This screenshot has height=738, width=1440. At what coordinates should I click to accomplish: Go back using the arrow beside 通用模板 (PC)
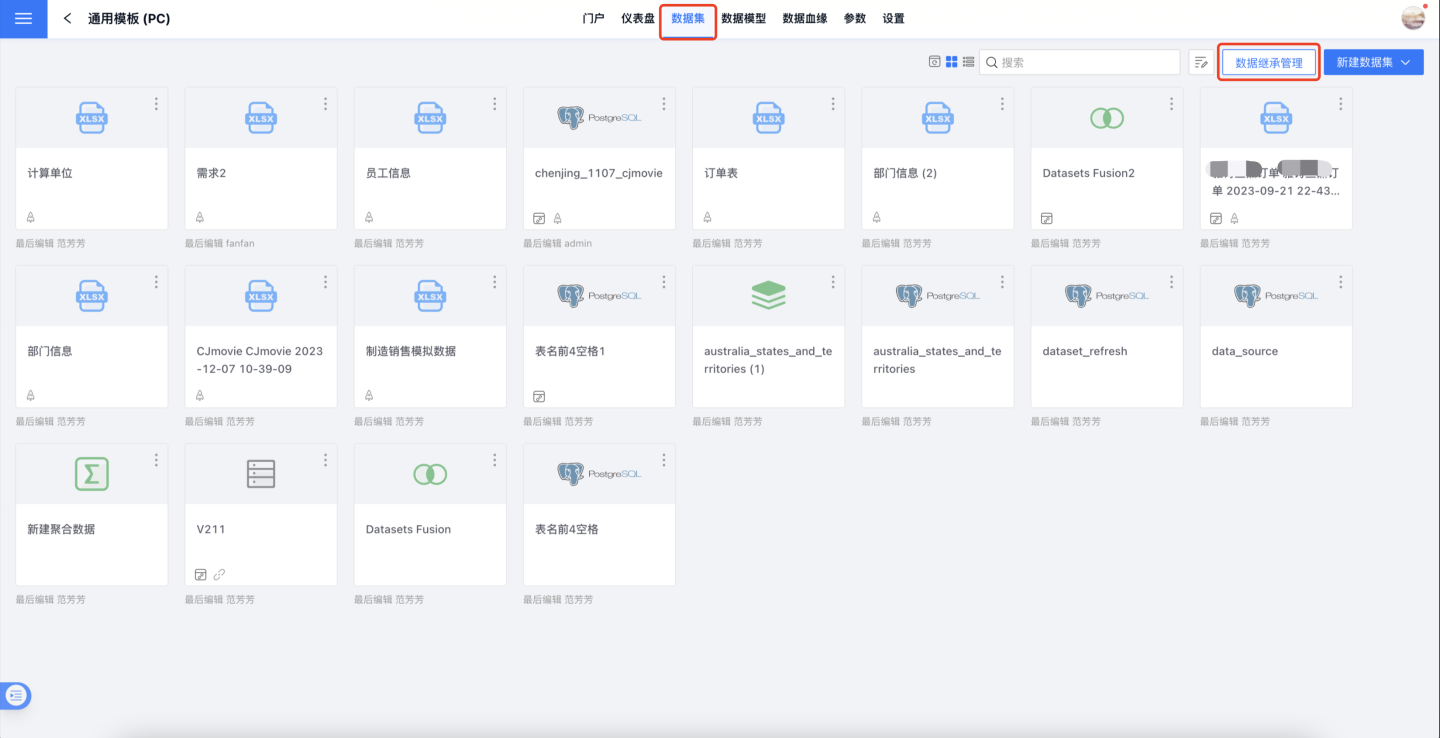(68, 19)
